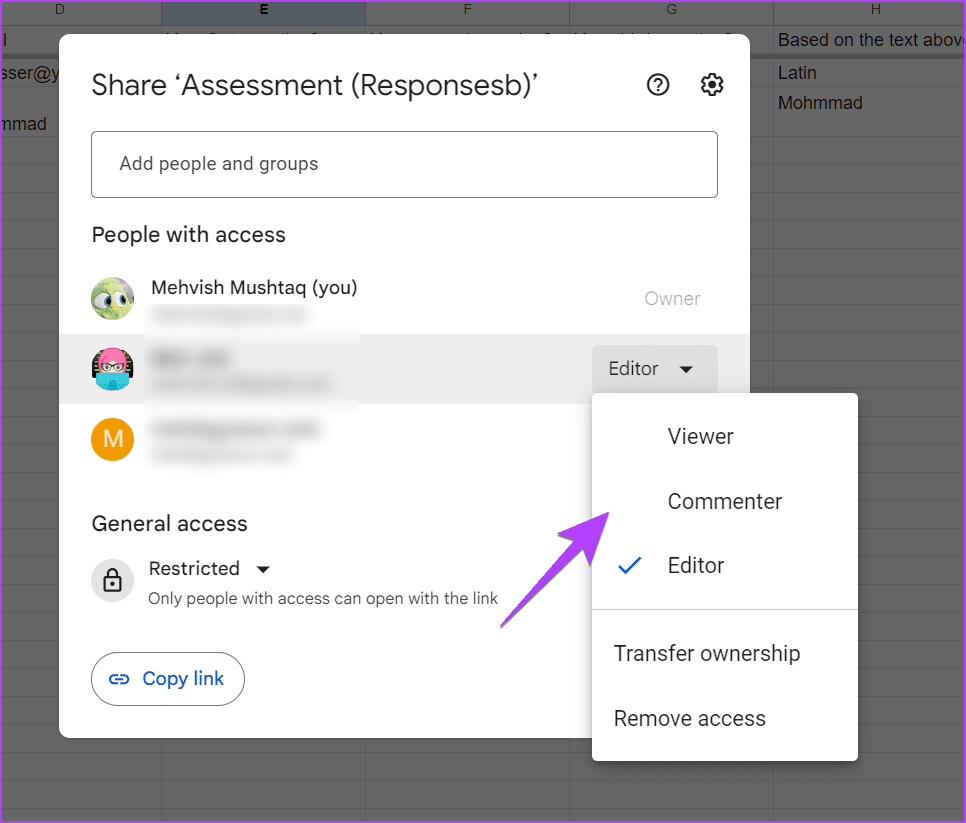Select column E header in the spreadsheet
This screenshot has height=823, width=966.
coord(263,10)
